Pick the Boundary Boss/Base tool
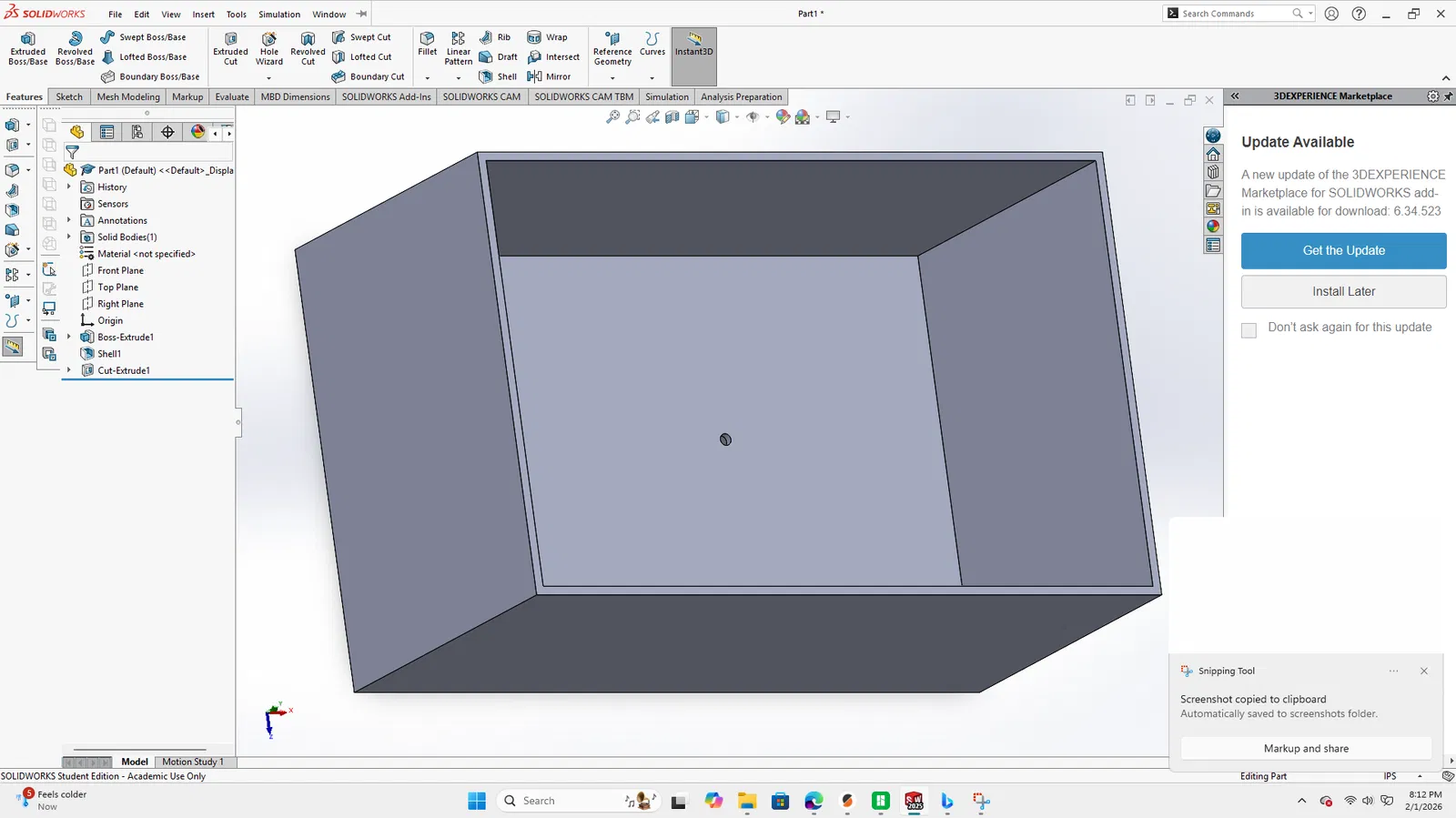1456x818 pixels. [x=150, y=77]
